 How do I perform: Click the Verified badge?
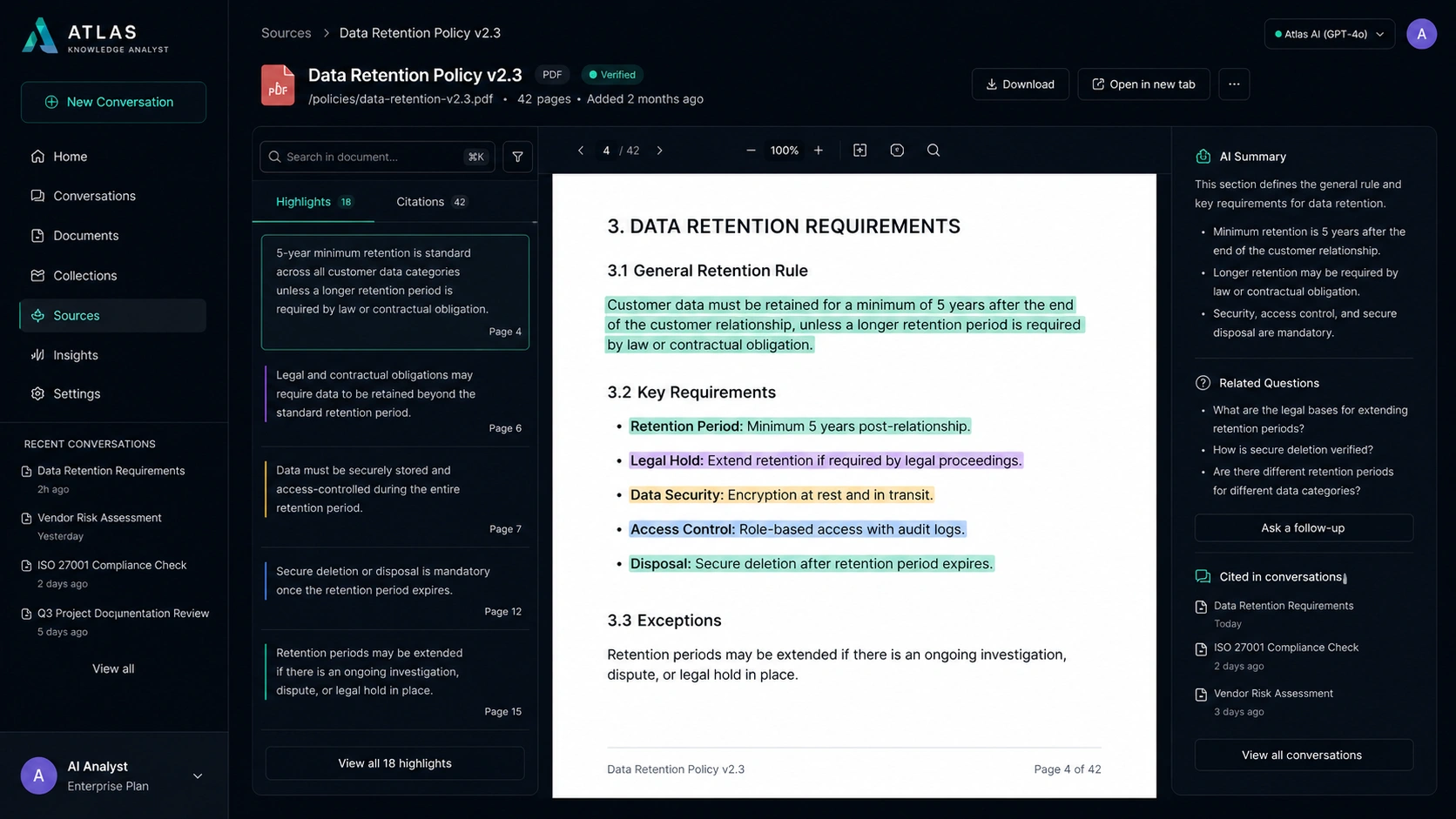pos(612,75)
